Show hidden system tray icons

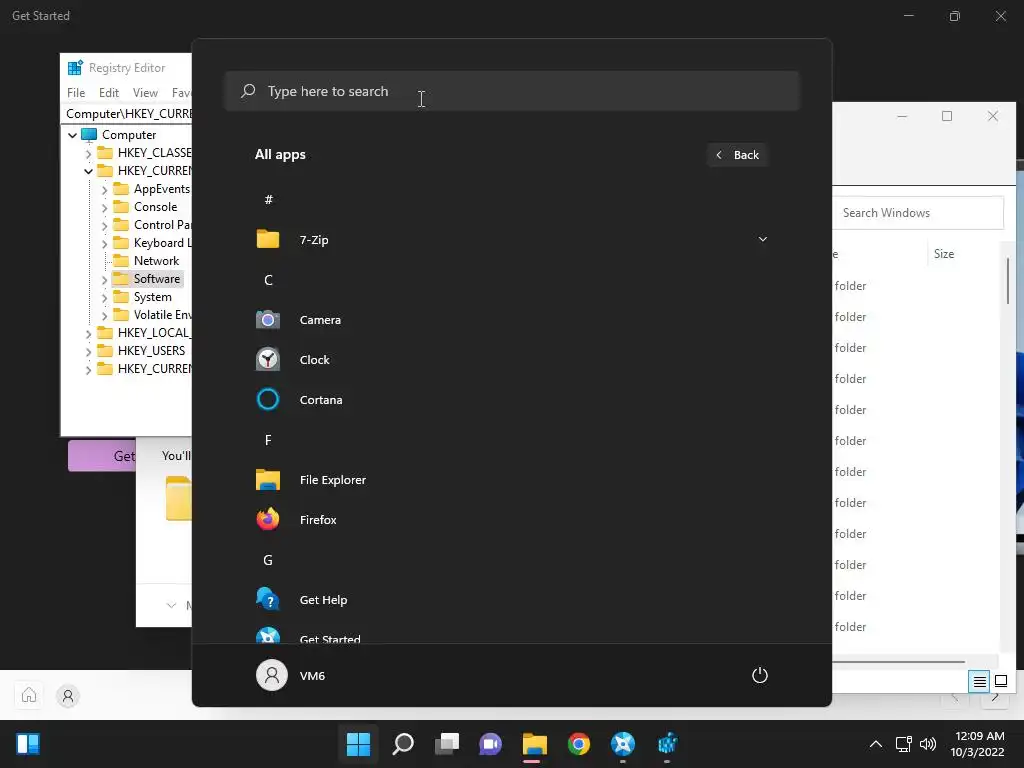[x=876, y=744]
